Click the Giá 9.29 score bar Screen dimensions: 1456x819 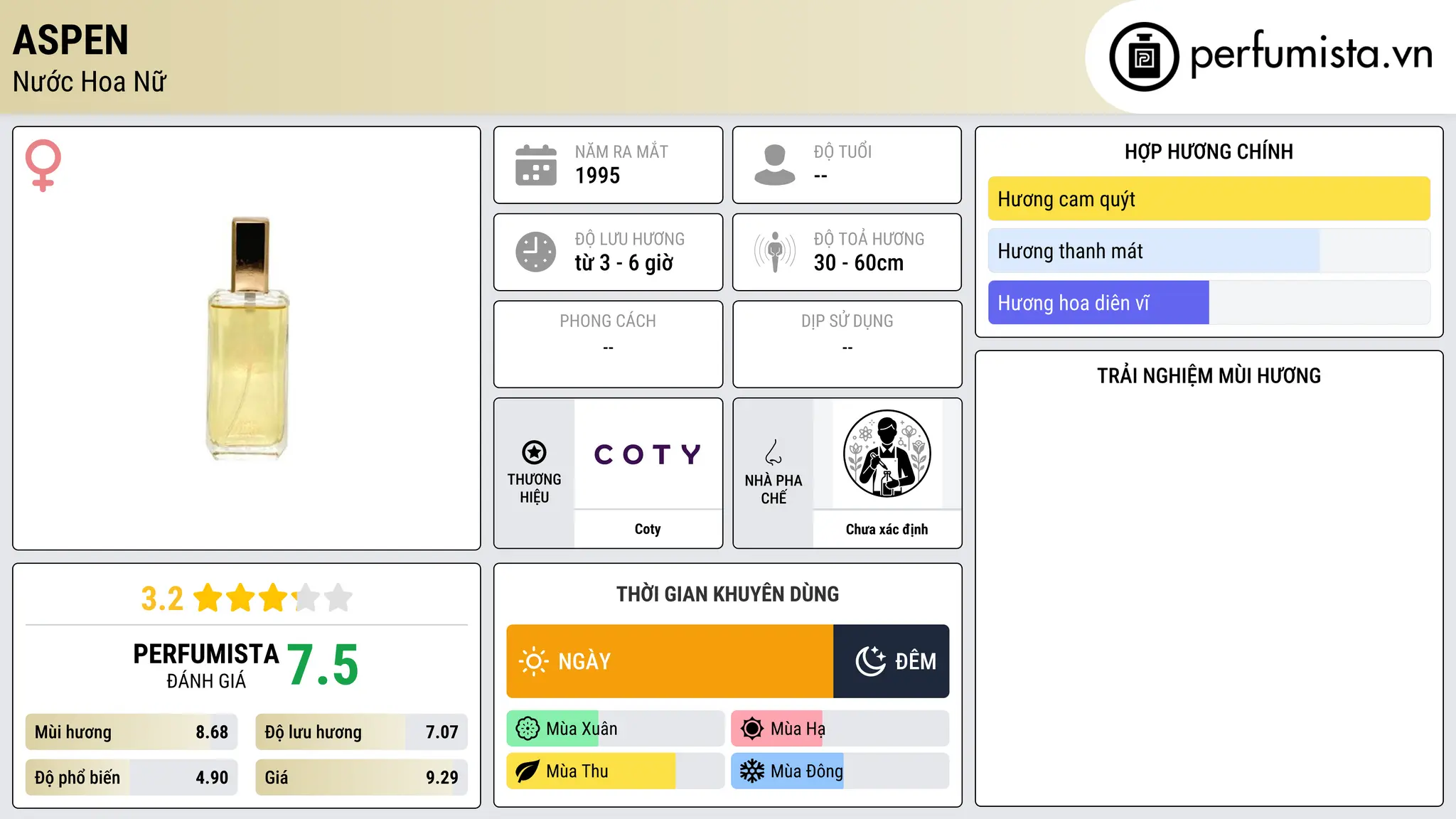click(361, 778)
